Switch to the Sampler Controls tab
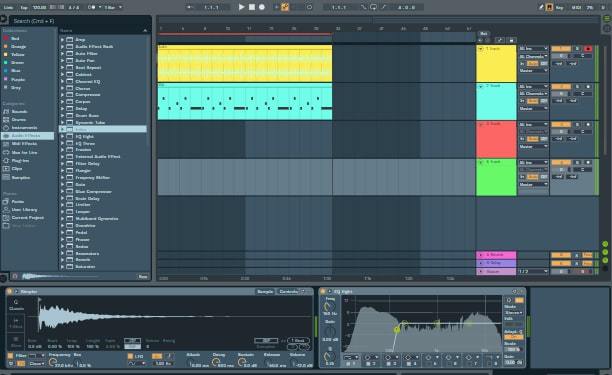Screen dimensions: 612x375 tap(288, 291)
